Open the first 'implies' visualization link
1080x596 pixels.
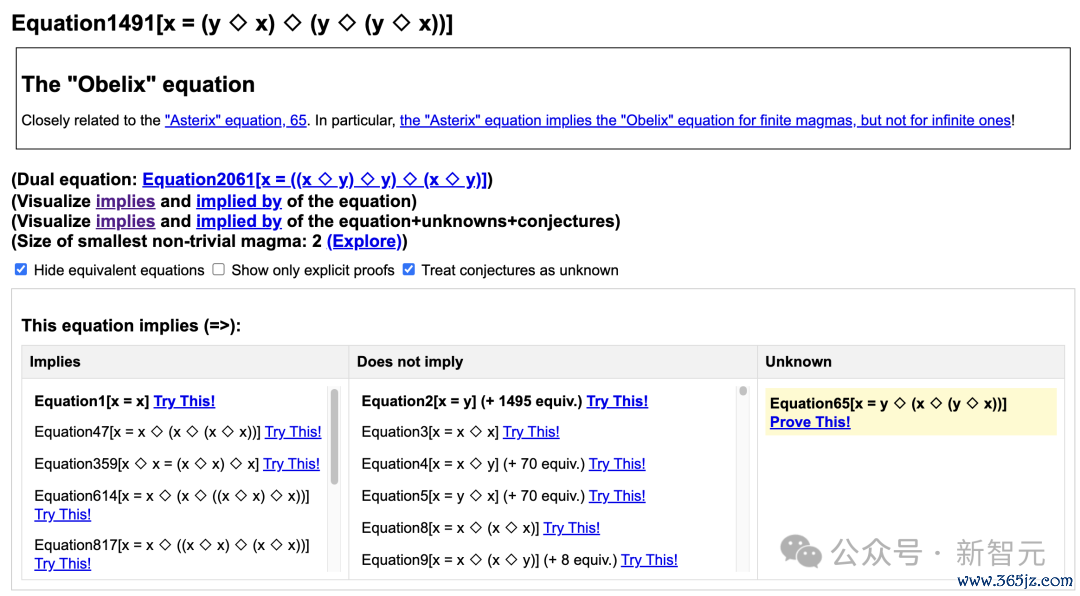pos(125,201)
